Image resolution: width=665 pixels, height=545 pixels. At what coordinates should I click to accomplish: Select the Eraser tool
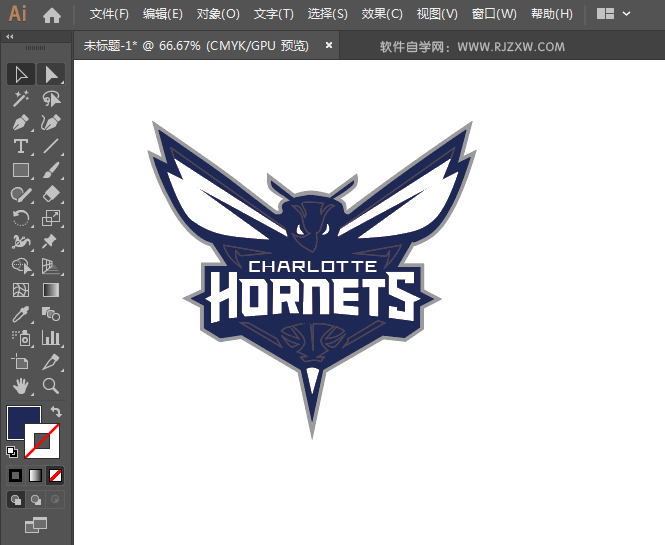click(51, 194)
